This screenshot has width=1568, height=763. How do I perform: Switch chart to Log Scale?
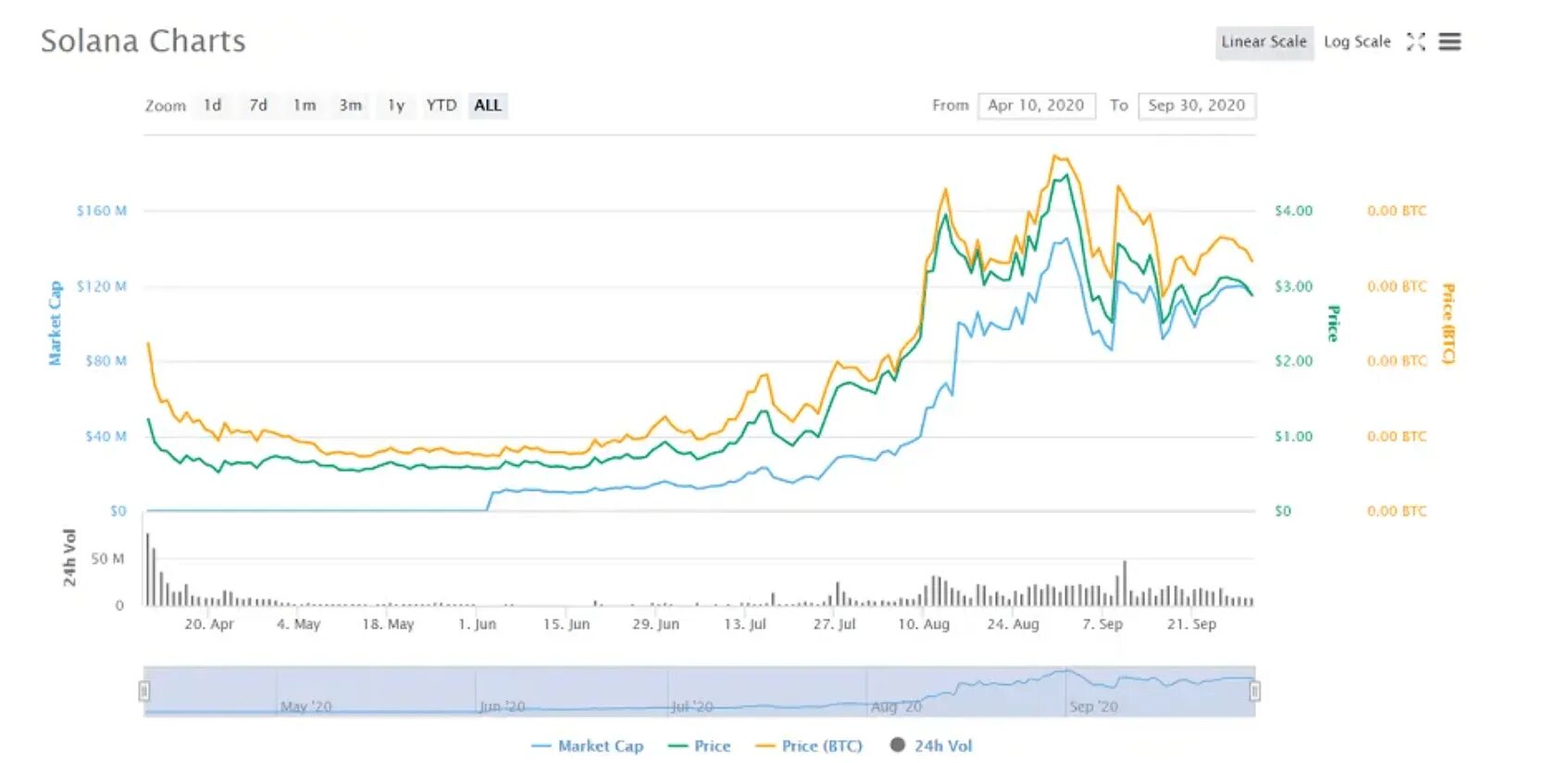[1357, 42]
